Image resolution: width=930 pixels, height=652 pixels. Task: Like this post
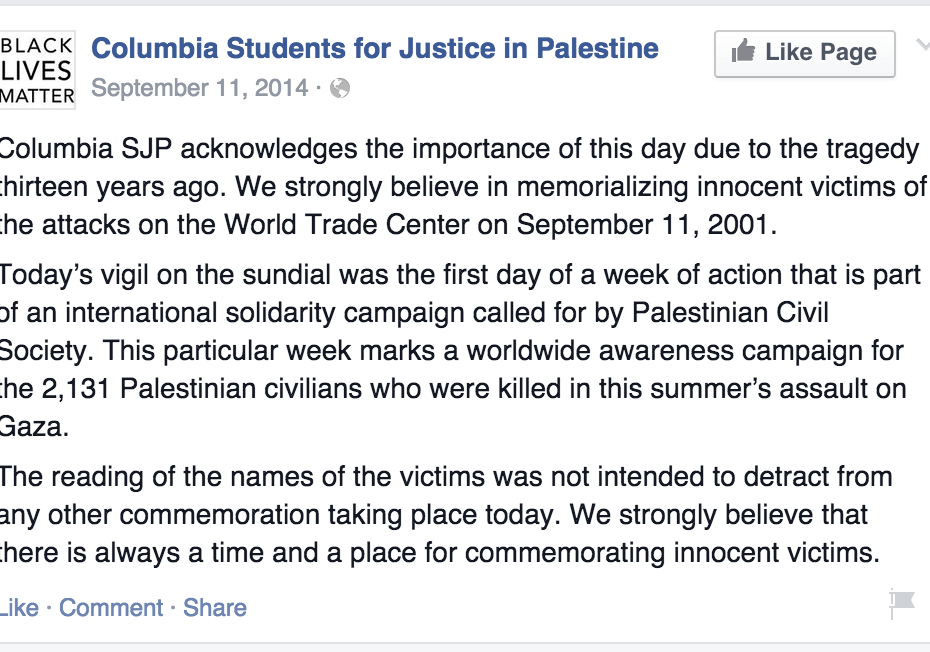[x=19, y=608]
